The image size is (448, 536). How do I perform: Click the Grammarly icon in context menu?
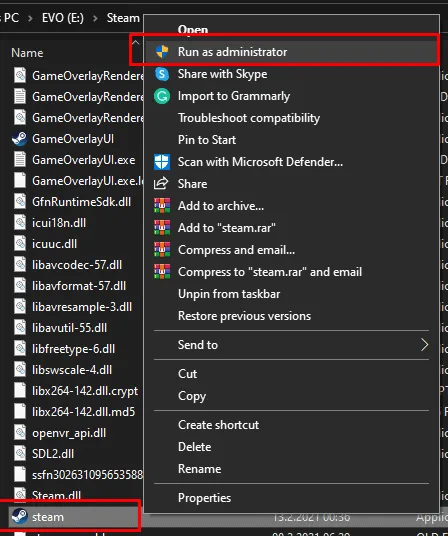tap(162, 96)
